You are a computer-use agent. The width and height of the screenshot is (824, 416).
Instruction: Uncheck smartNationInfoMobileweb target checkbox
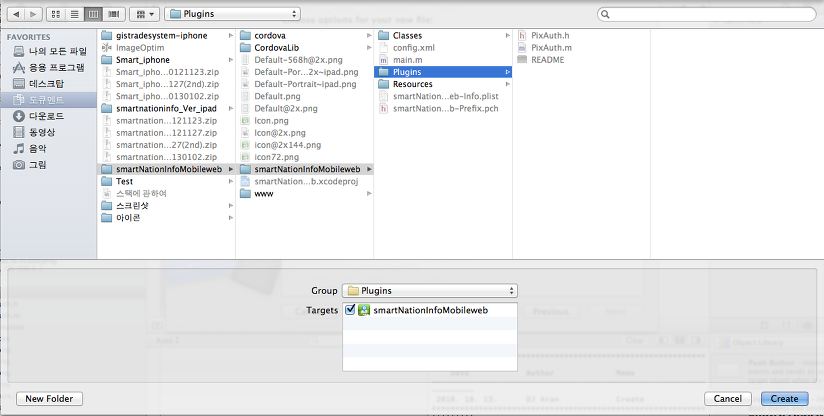350,310
